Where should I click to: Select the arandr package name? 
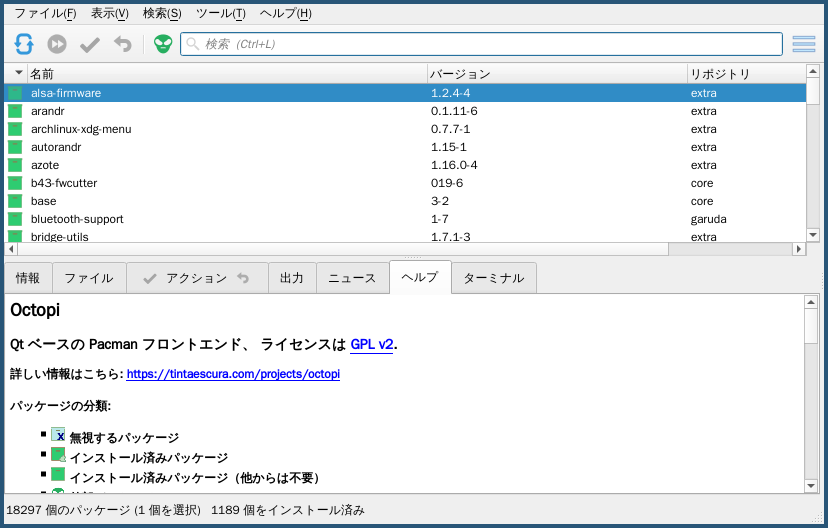coord(48,111)
